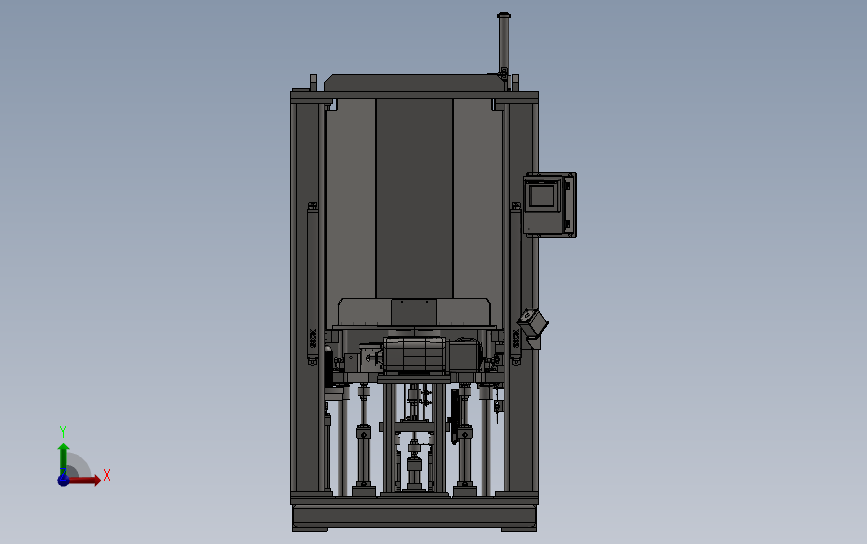This screenshot has height=544, width=867.
Task: Select the bottom base frame of the machine
Action: pos(414,514)
